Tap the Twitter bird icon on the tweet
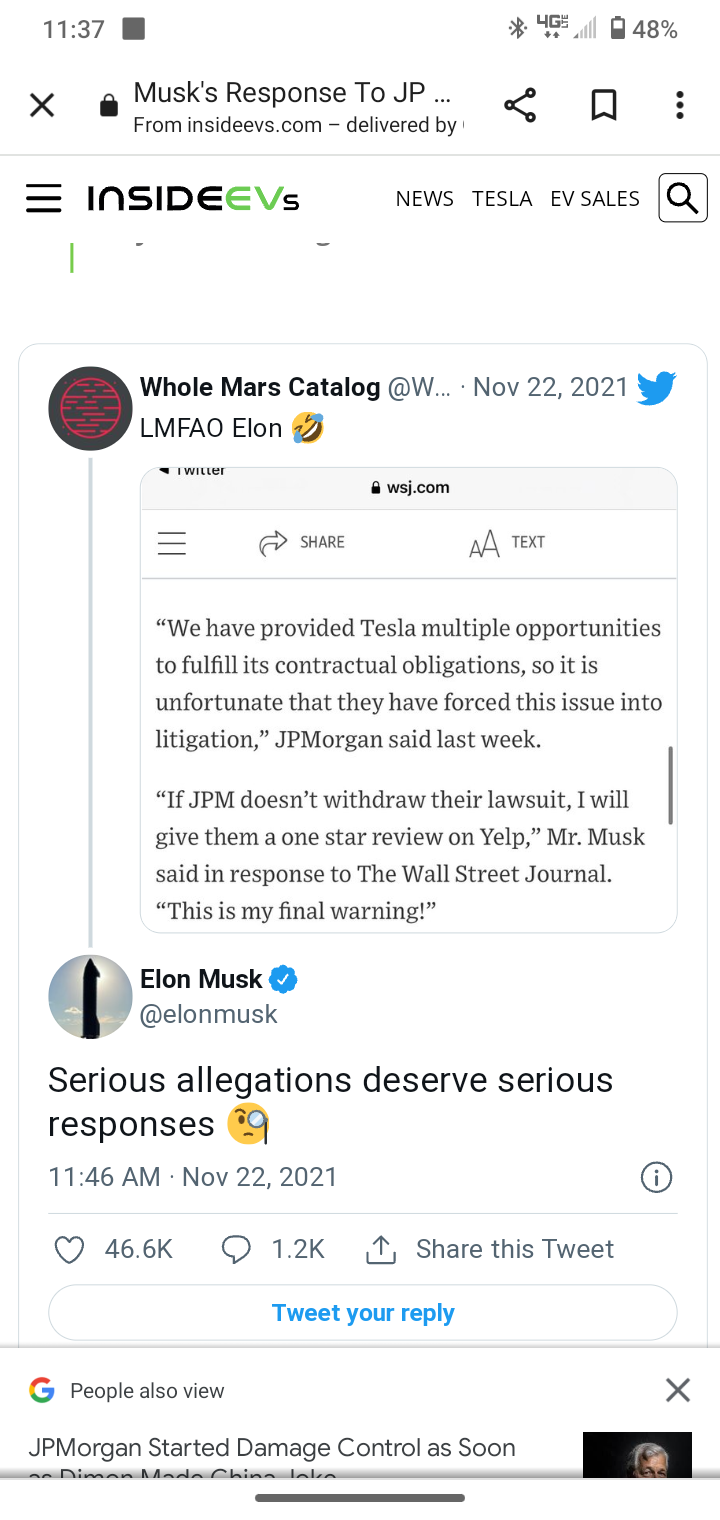This screenshot has height=1520, width=720. tap(656, 387)
